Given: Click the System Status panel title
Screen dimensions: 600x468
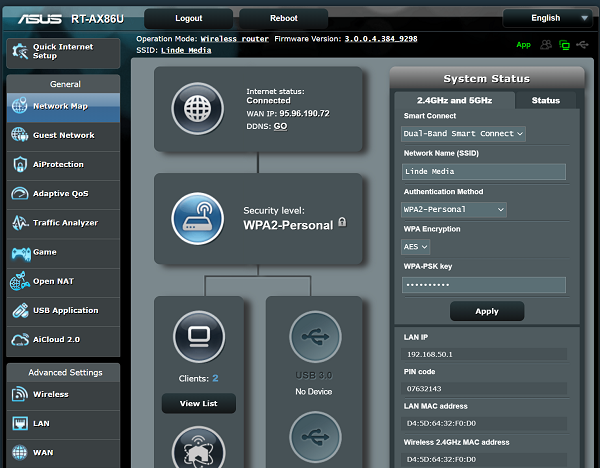Looking at the screenshot, I should (x=487, y=78).
